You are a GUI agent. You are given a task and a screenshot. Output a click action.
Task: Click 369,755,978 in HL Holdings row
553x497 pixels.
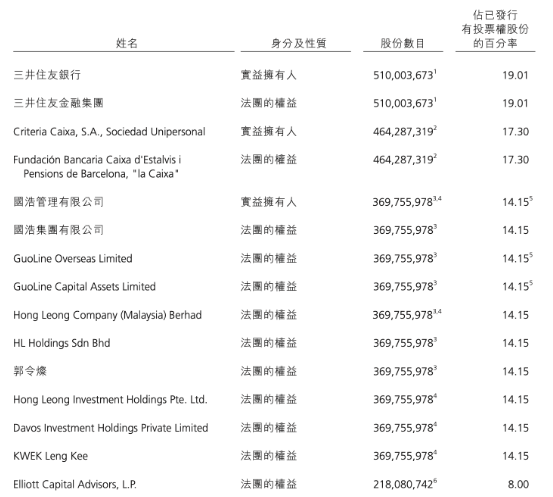point(403,343)
